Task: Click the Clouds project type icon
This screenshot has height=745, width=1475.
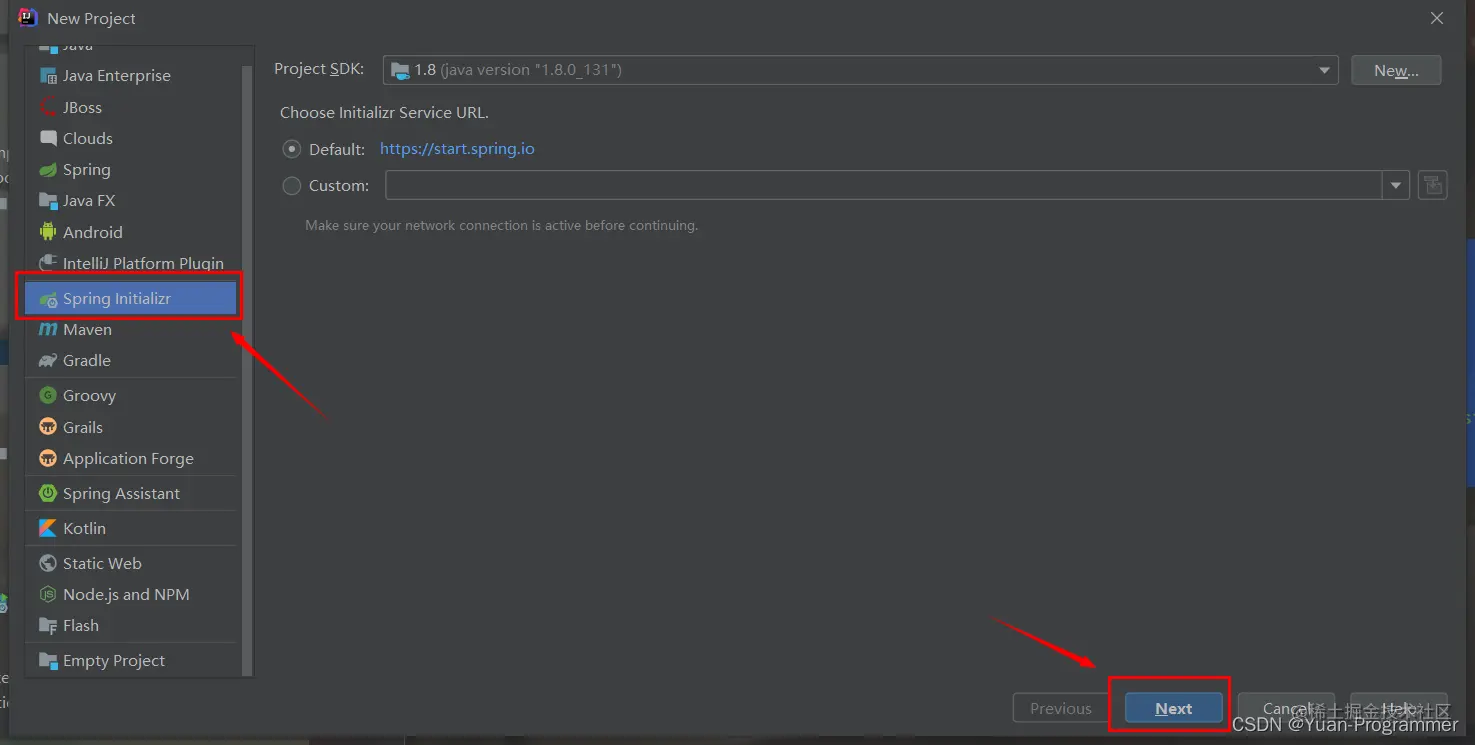Action: pyautogui.click(x=48, y=138)
